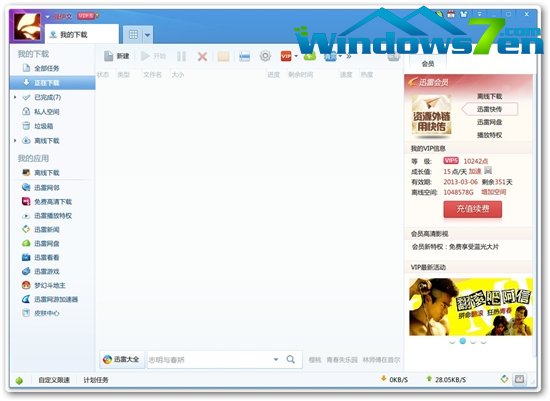Select the second banner carousel dot
This screenshot has width=550, height=401.
[463, 341]
